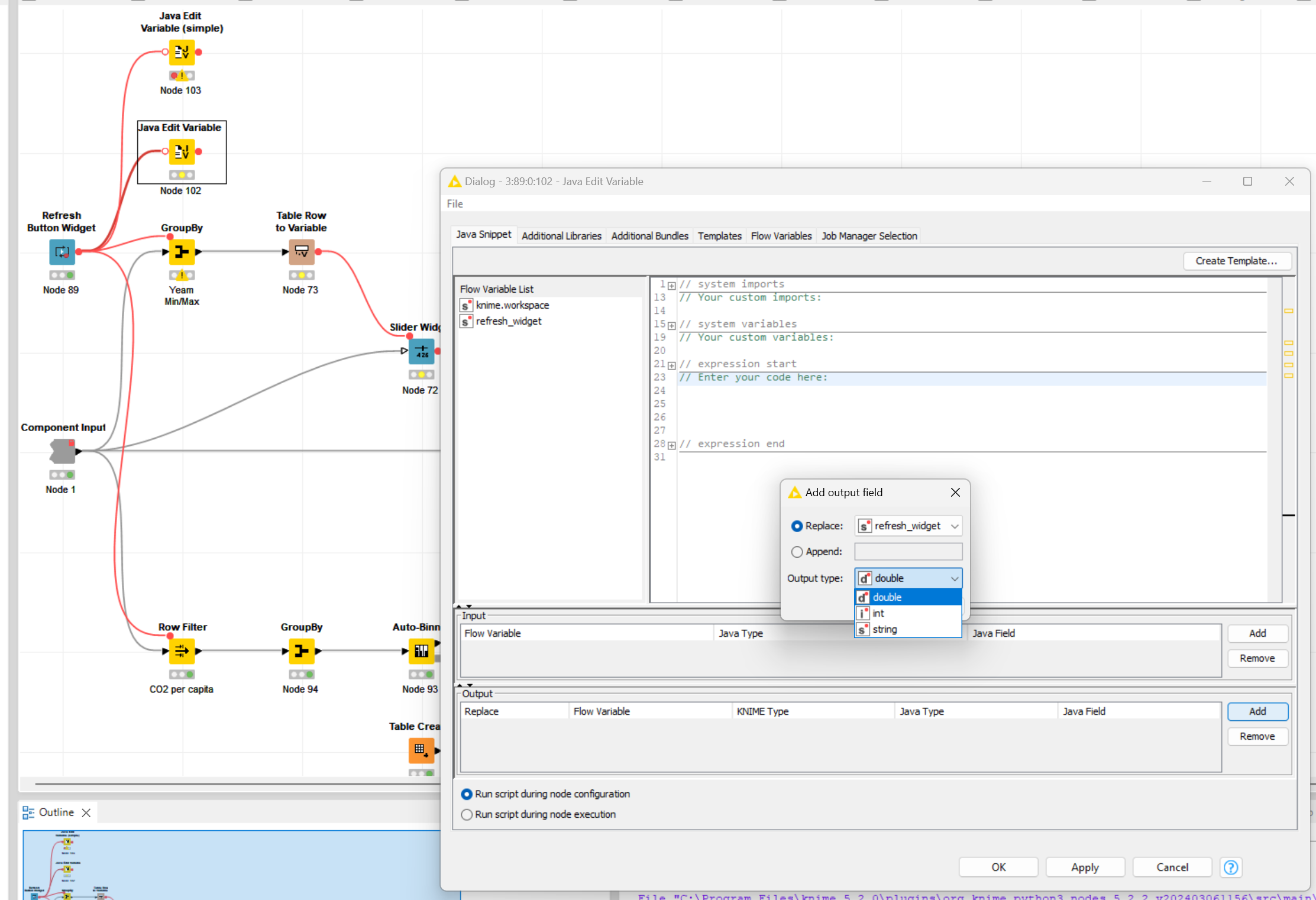Screen dimensions: 1316x900
Task: Switch to the Additional Bundles tab
Action: [x=649, y=236]
